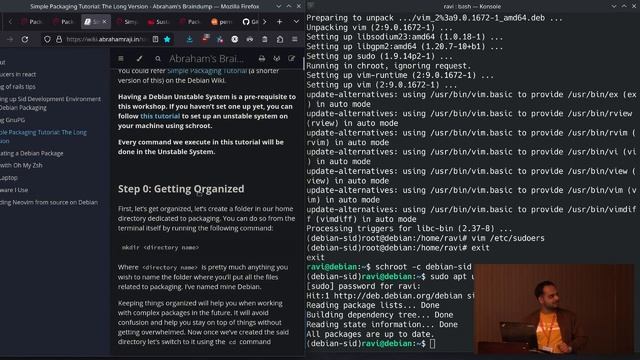Toggle the mdBook sidebar hamburger icon
Viewport: 640px width, 360px height.
coord(121,59)
